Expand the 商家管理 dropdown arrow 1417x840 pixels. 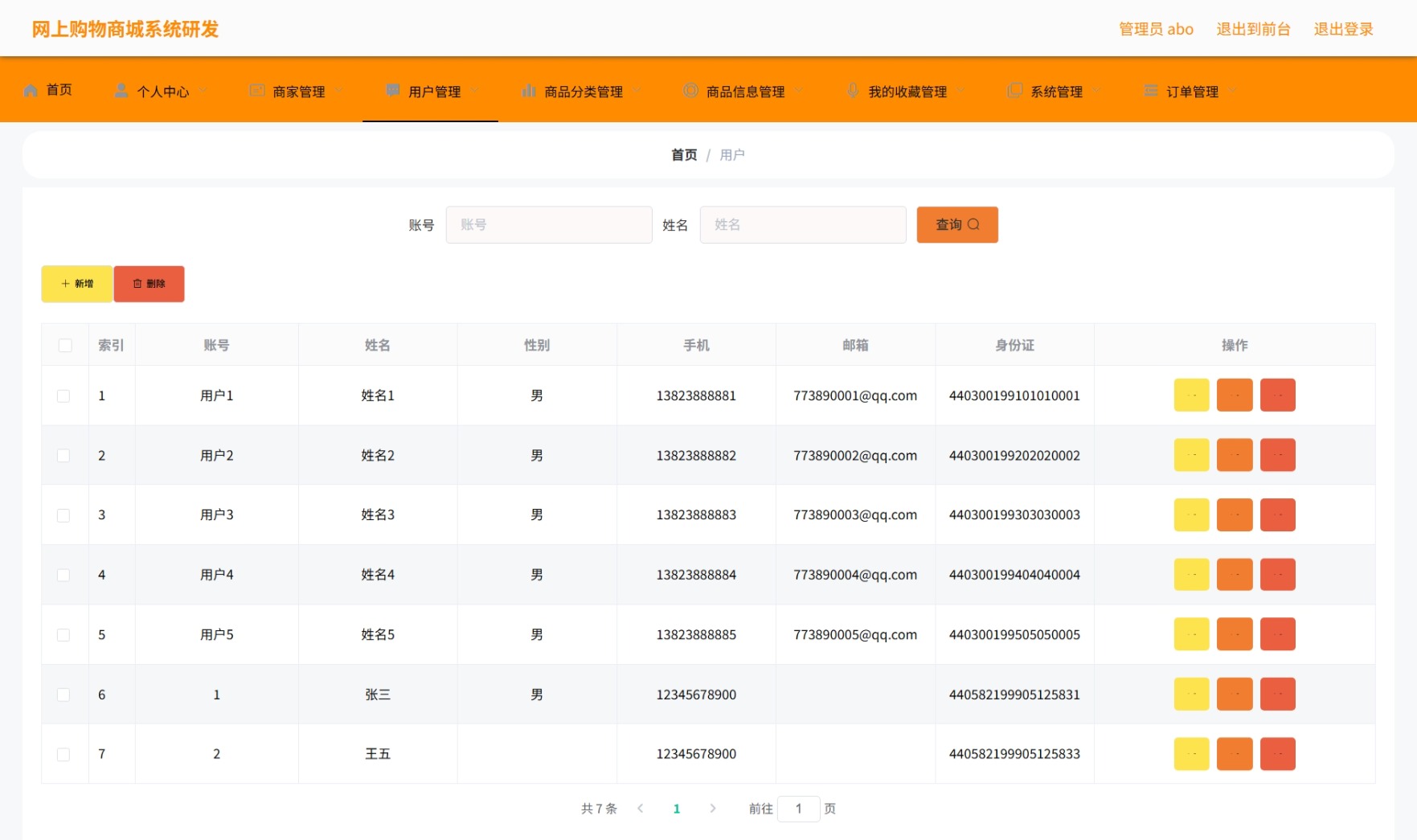(x=338, y=91)
